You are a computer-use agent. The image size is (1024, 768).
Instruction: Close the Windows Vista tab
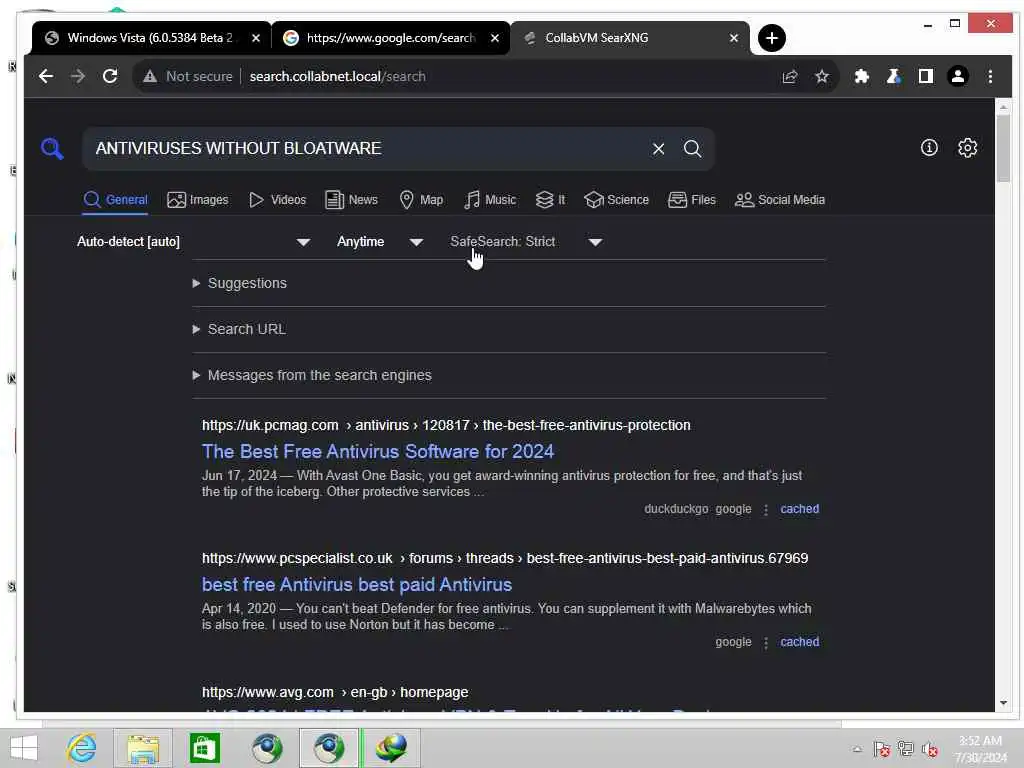tap(256, 38)
